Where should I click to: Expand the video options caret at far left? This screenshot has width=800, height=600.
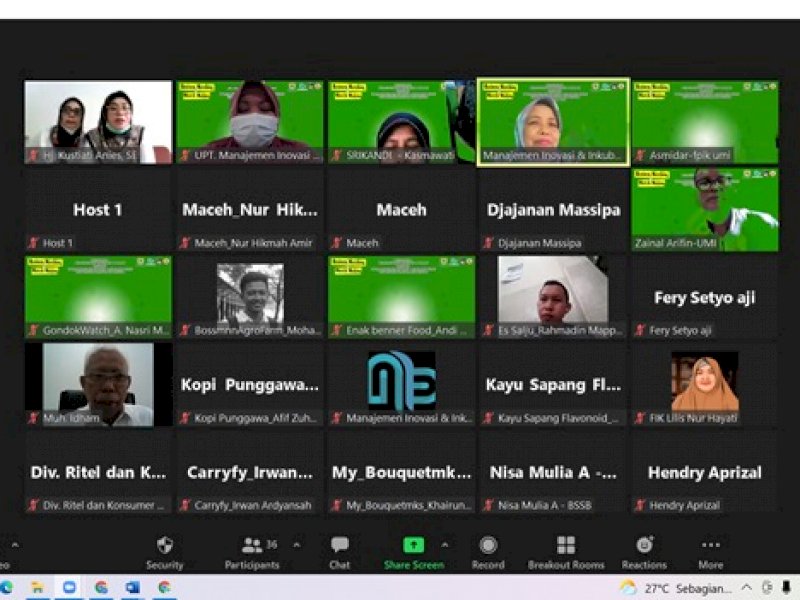14,545
